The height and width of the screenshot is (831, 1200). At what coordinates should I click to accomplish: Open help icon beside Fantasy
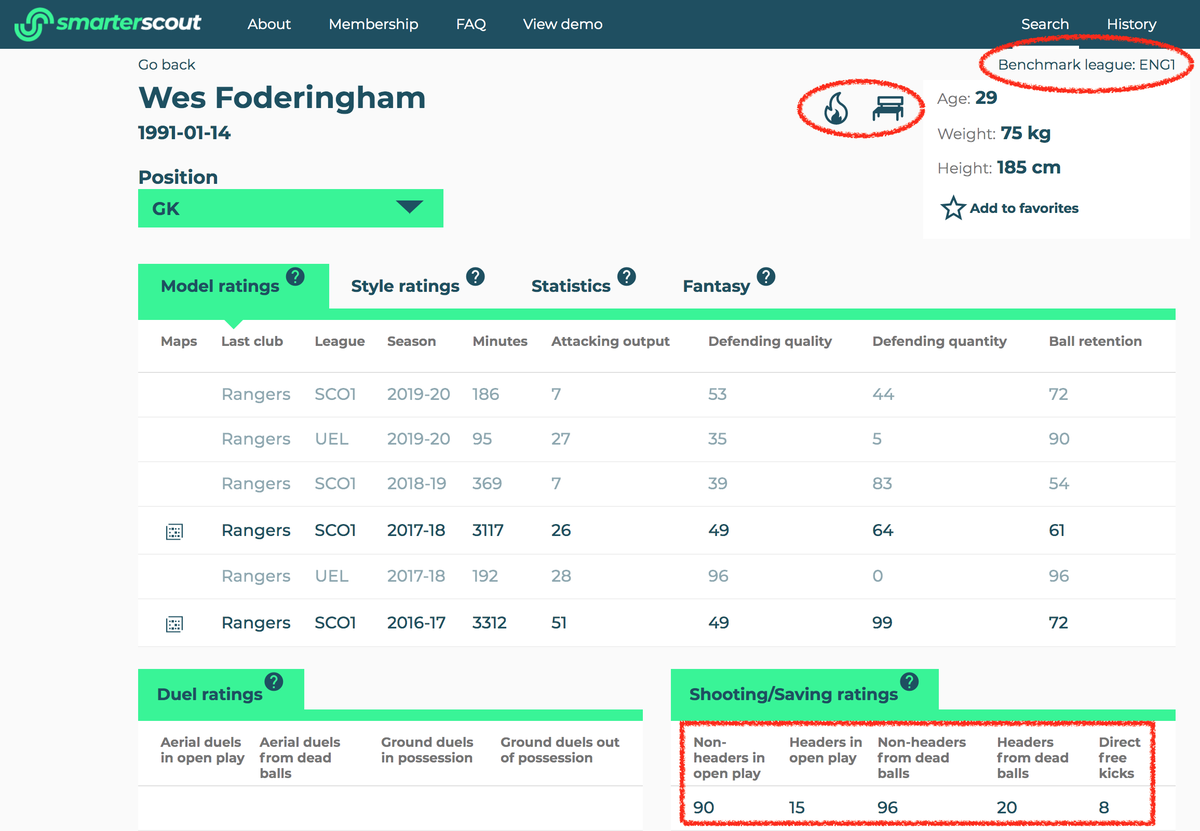[x=765, y=277]
